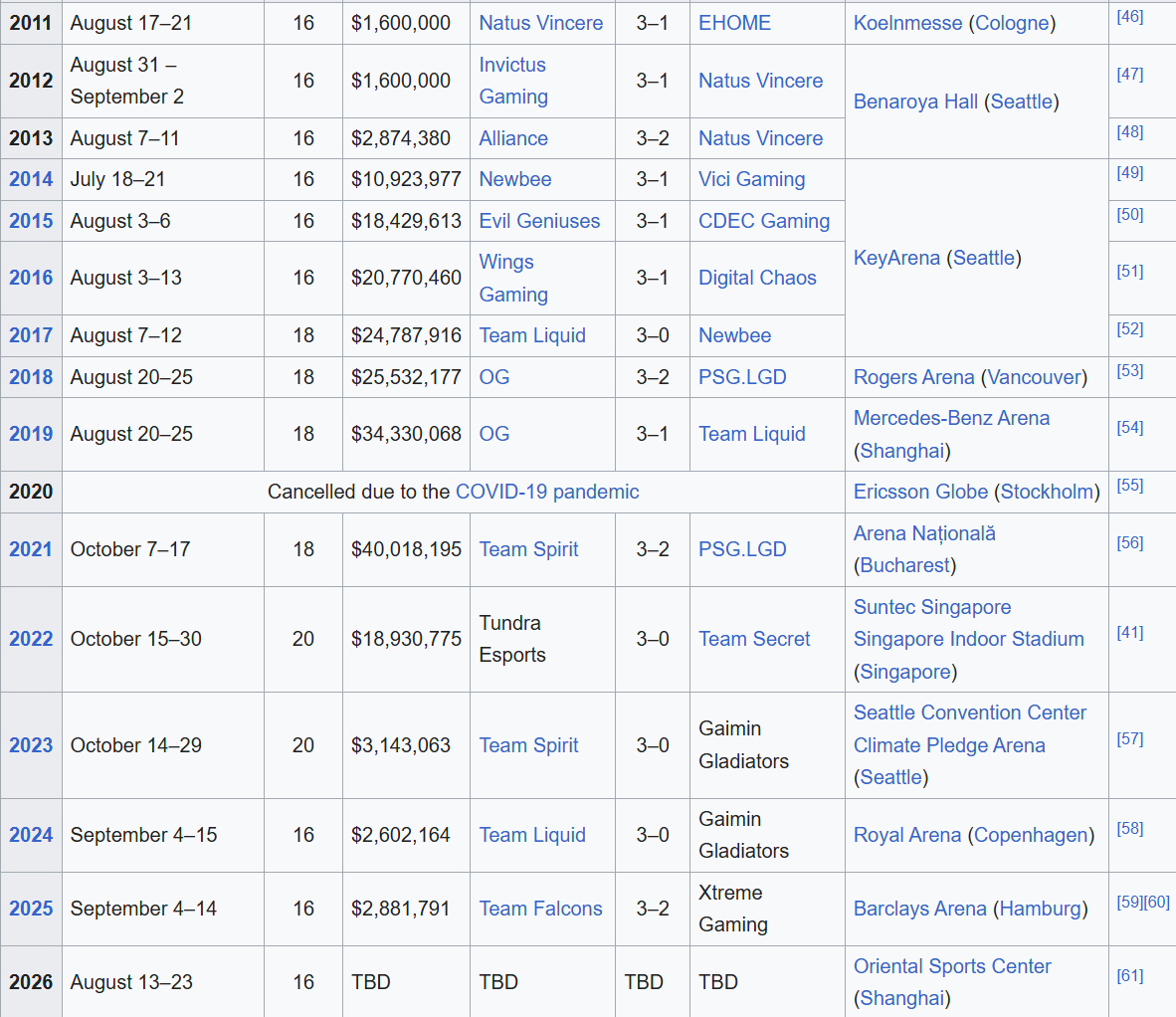Viewport: 1176px width, 1017px height.
Task: Open the 2022 tournament year link
Action: coord(31,638)
